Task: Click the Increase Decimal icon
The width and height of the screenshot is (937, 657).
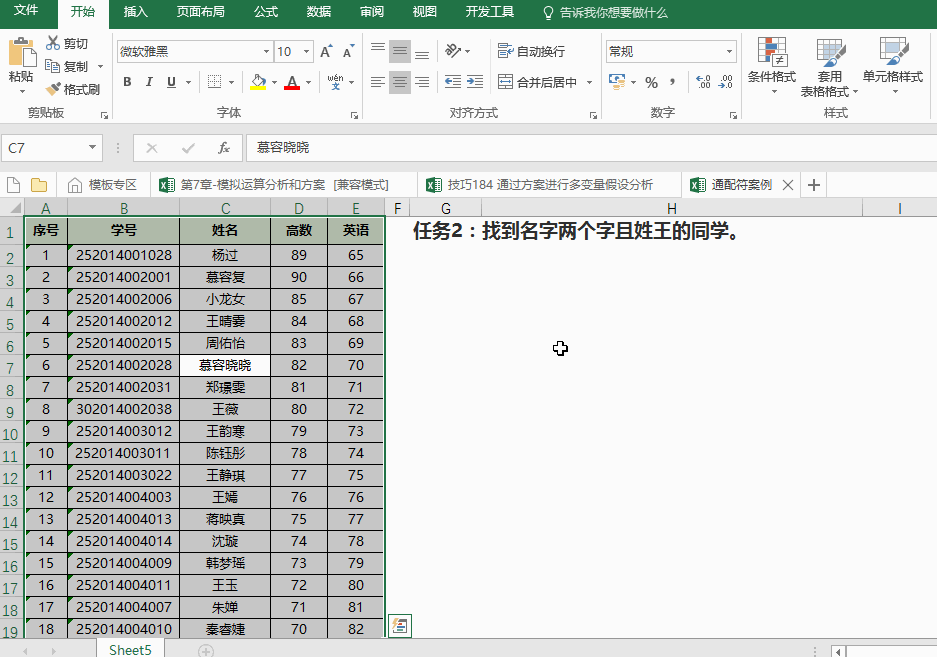Action: click(702, 82)
